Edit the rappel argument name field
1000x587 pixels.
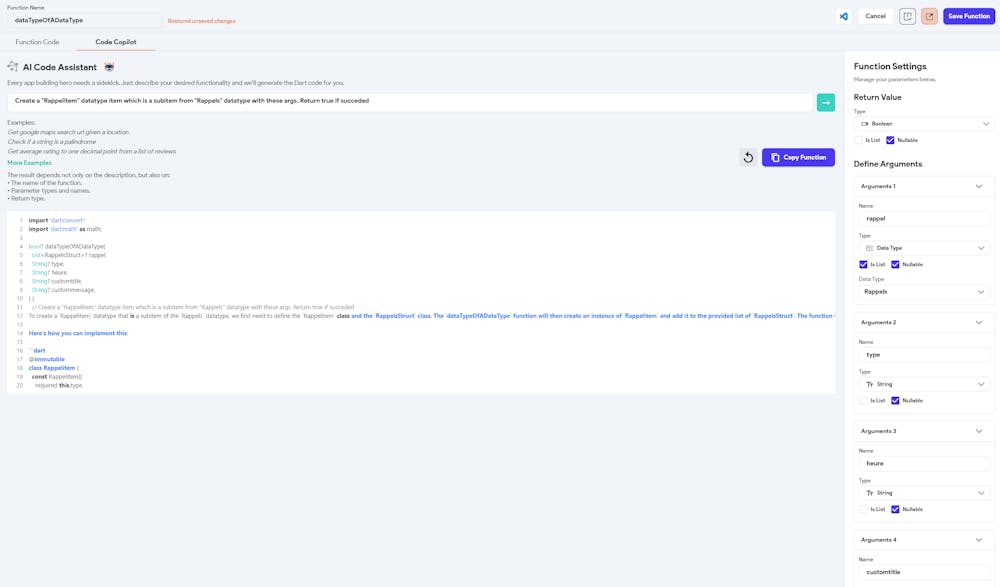924,219
